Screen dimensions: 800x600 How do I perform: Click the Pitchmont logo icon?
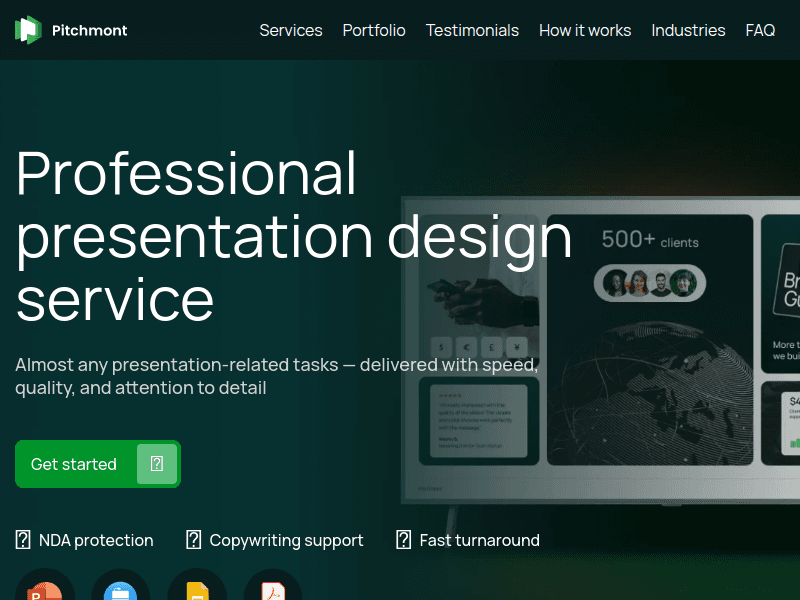[28, 30]
